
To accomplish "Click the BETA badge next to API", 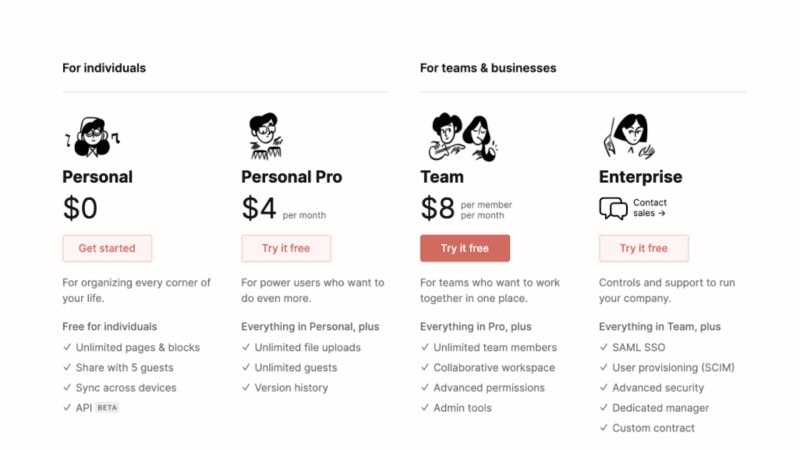I will click(x=107, y=408).
